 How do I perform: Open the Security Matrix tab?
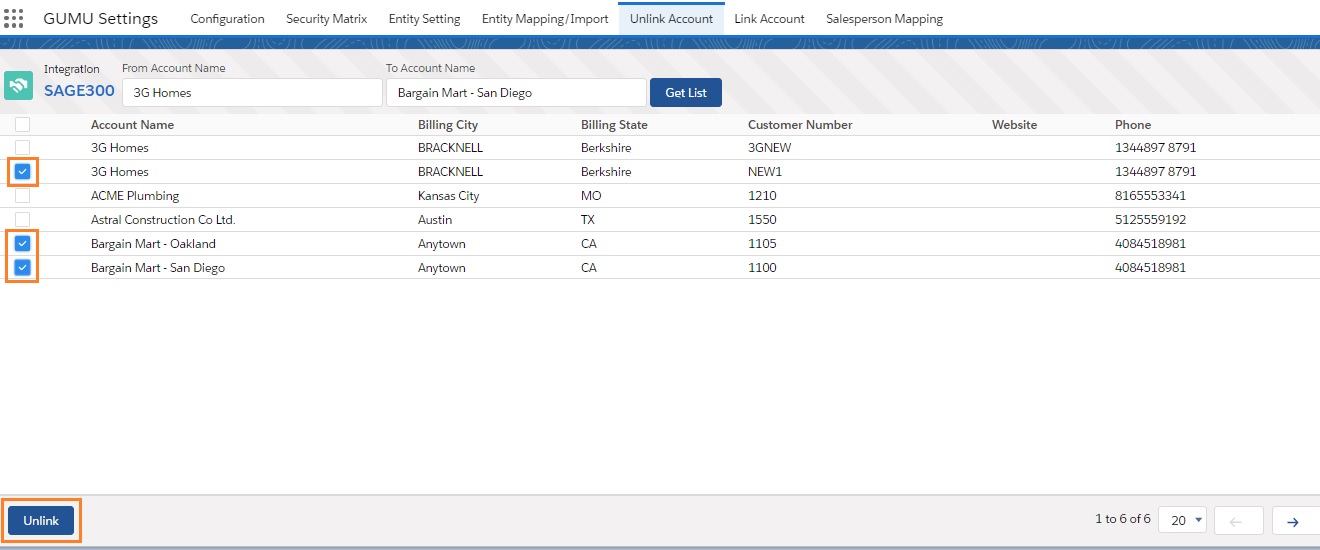326,19
